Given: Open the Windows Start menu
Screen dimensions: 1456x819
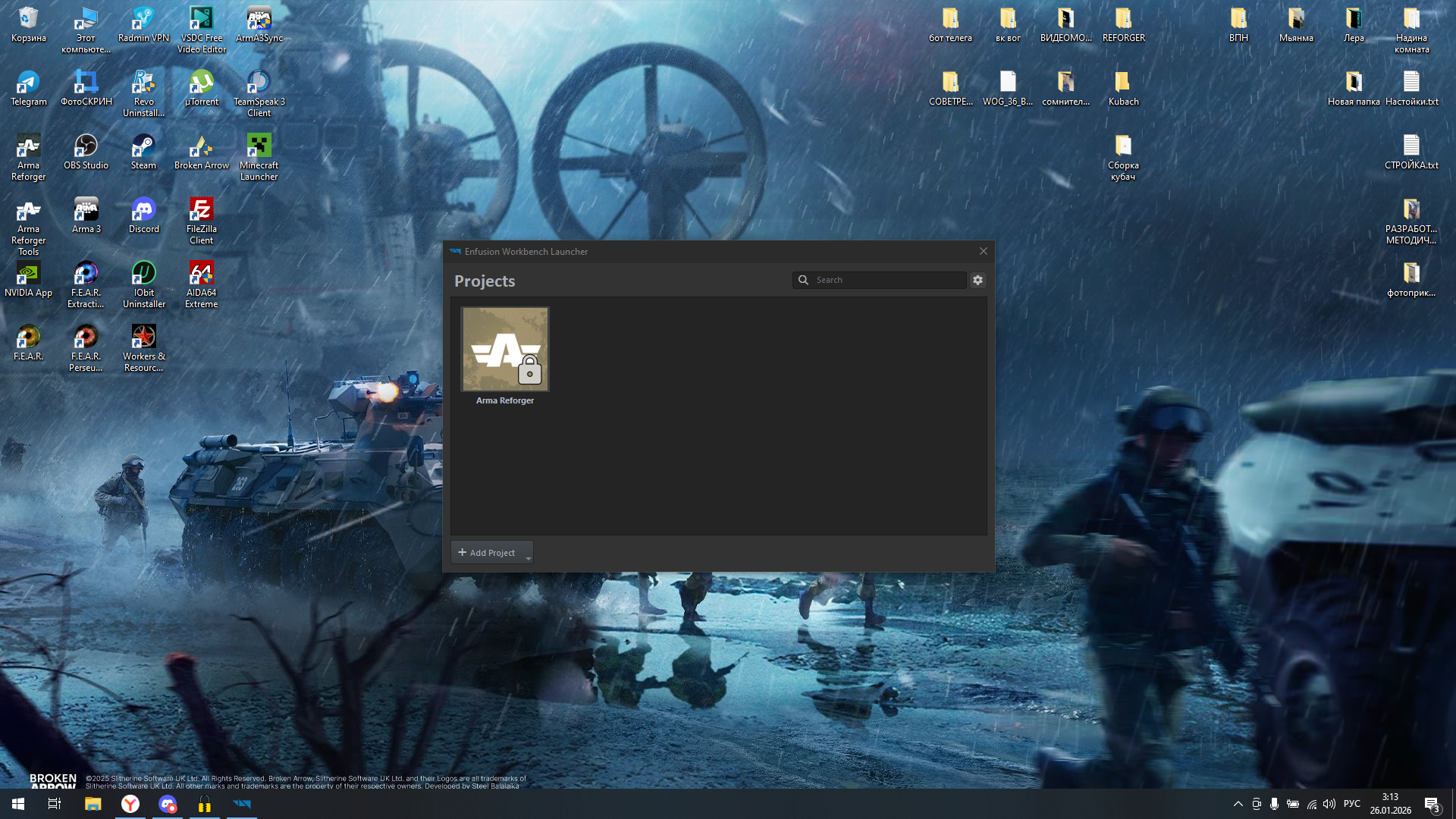Looking at the screenshot, I should click(x=18, y=804).
